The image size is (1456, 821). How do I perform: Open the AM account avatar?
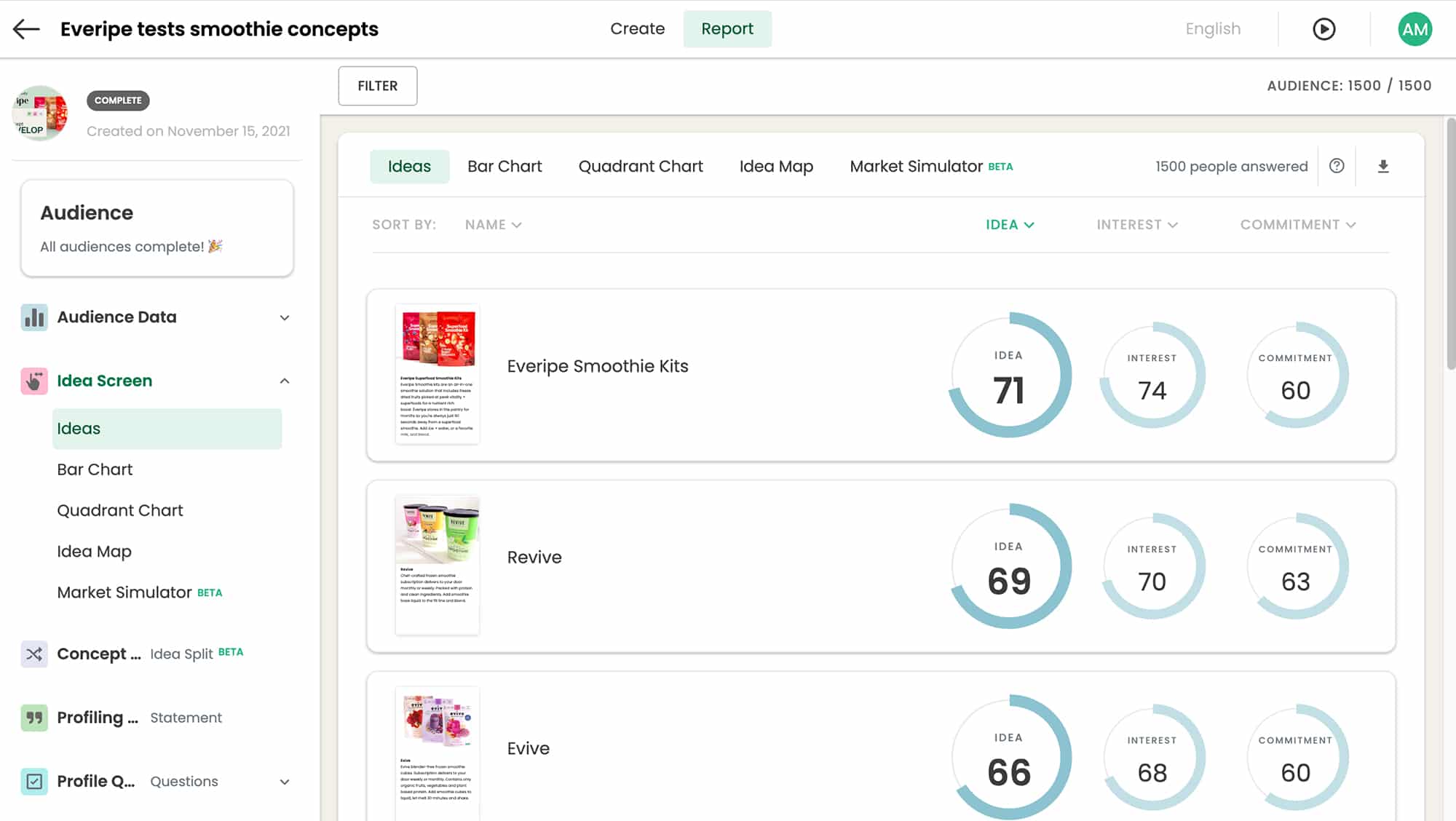click(x=1415, y=29)
